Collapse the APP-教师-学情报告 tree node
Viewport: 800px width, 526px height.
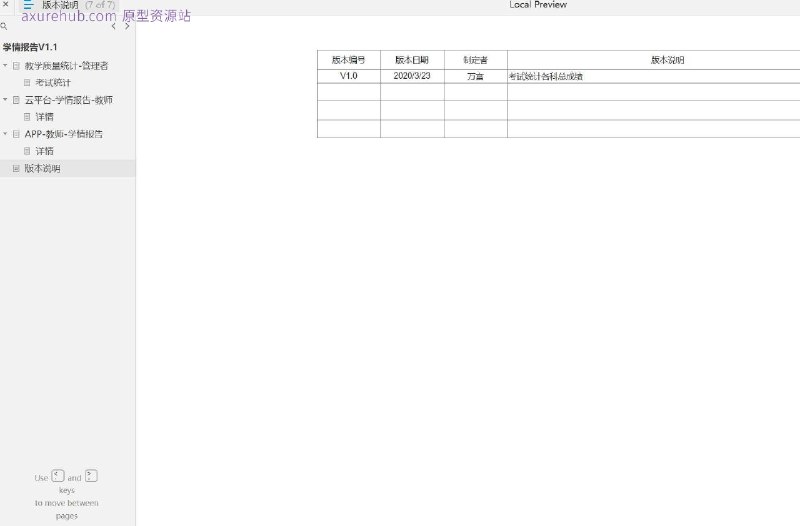(x=5, y=134)
